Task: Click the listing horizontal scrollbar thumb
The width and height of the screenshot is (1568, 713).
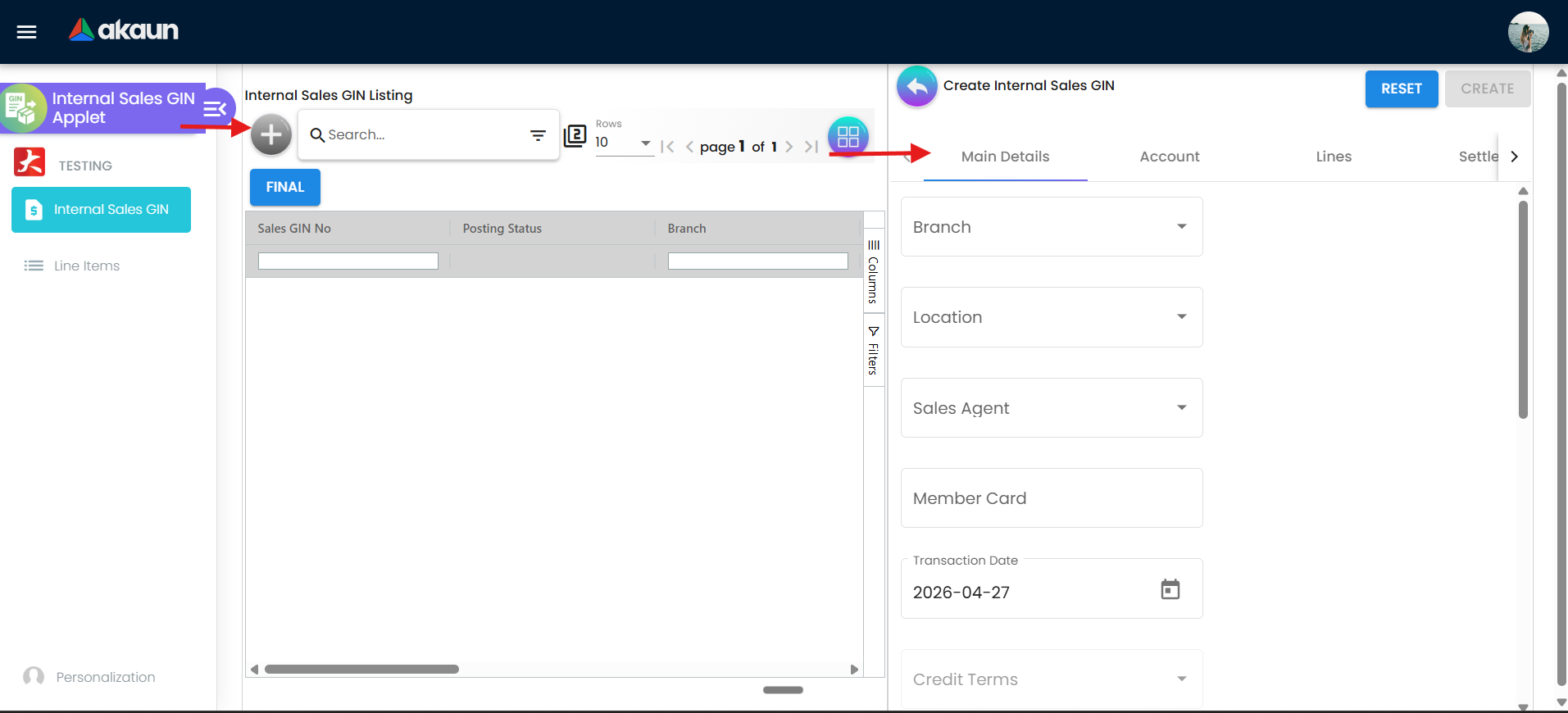Action: (361, 670)
